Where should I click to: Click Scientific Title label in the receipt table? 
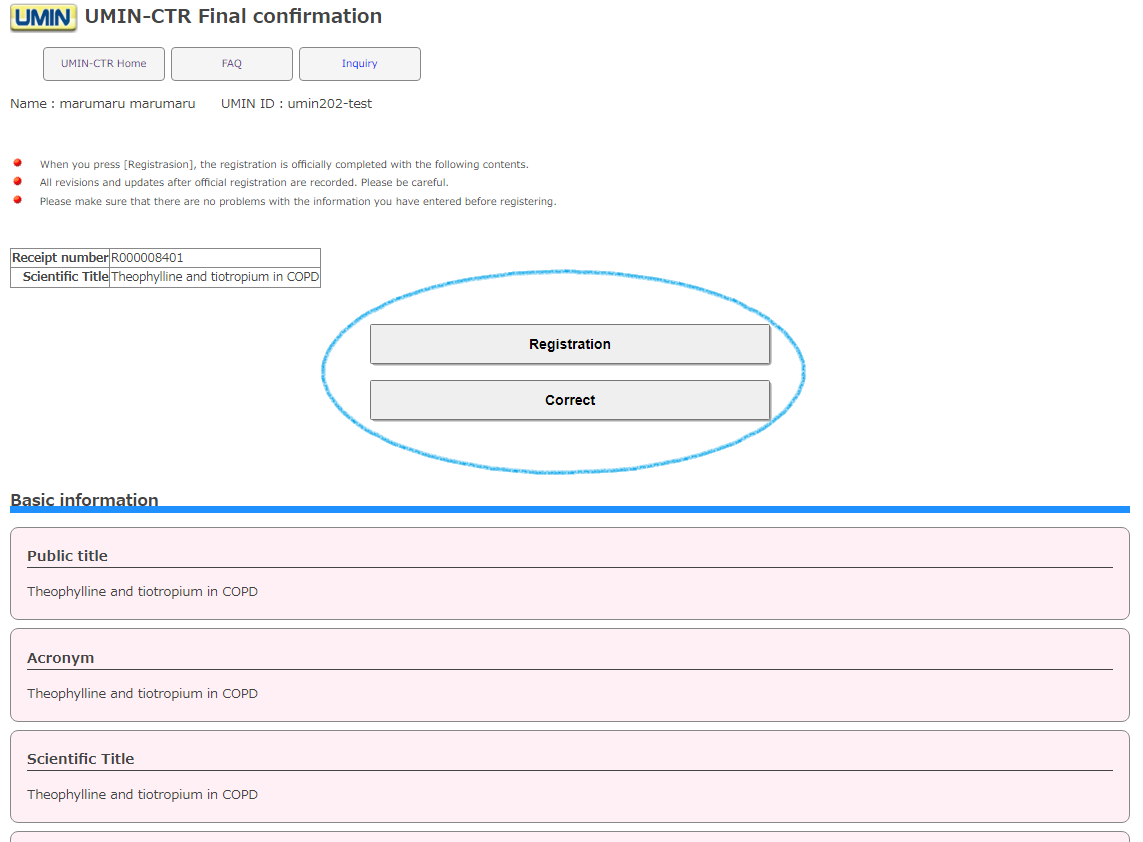[x=65, y=277]
